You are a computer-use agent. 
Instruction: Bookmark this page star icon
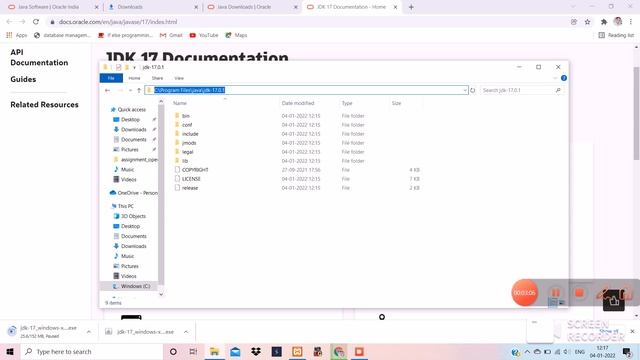coord(587,22)
